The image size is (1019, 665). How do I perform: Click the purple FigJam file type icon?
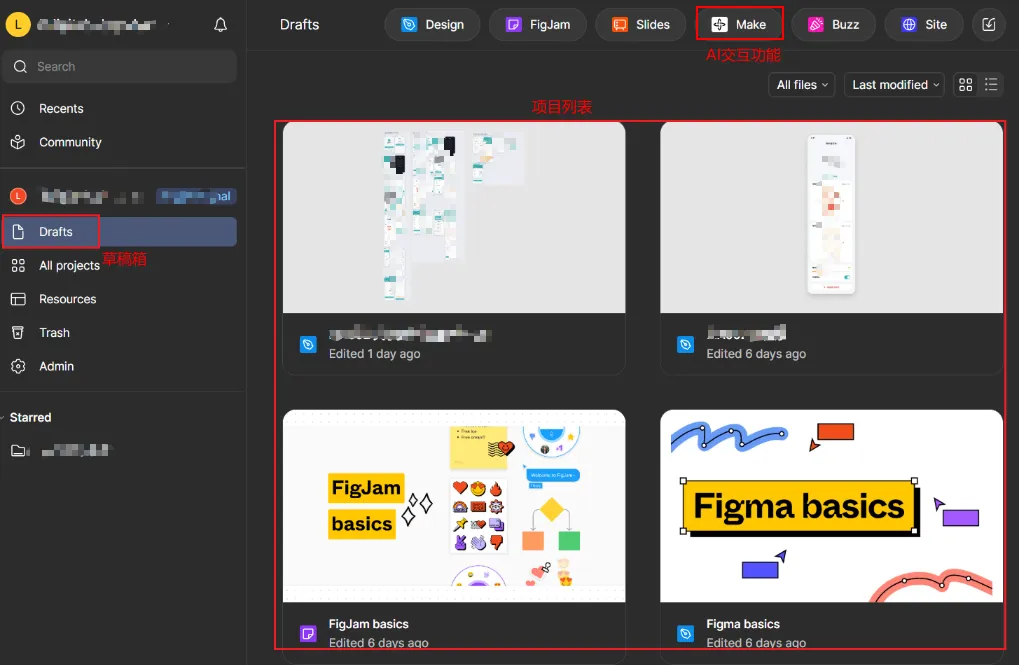308,633
